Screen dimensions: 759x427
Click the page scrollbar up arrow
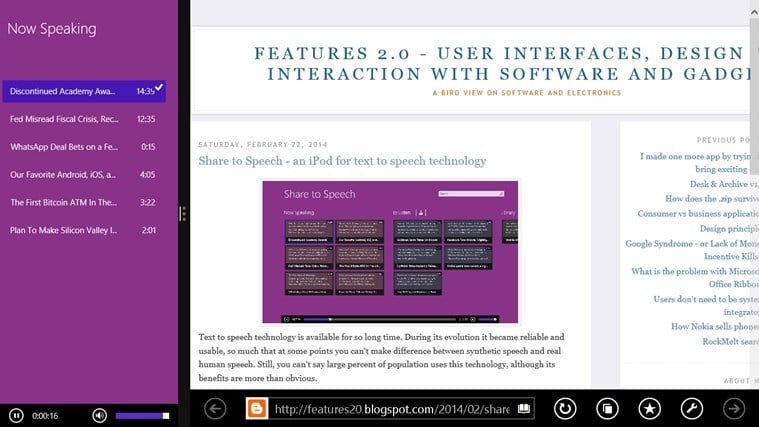tap(754, 12)
